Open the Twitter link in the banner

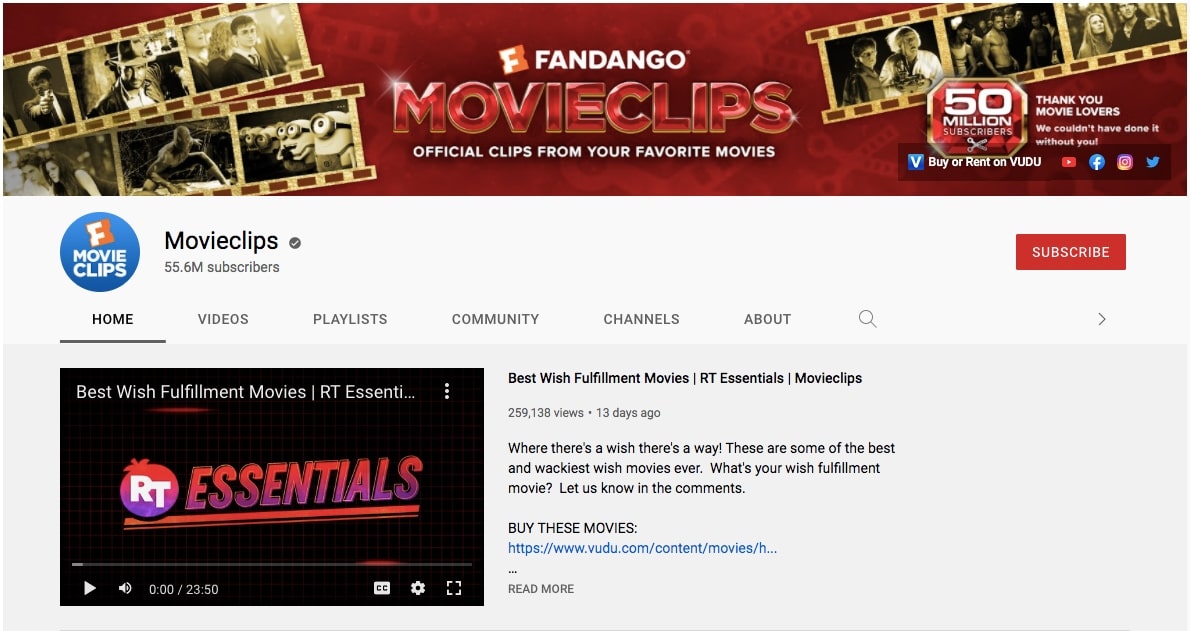(x=1153, y=162)
